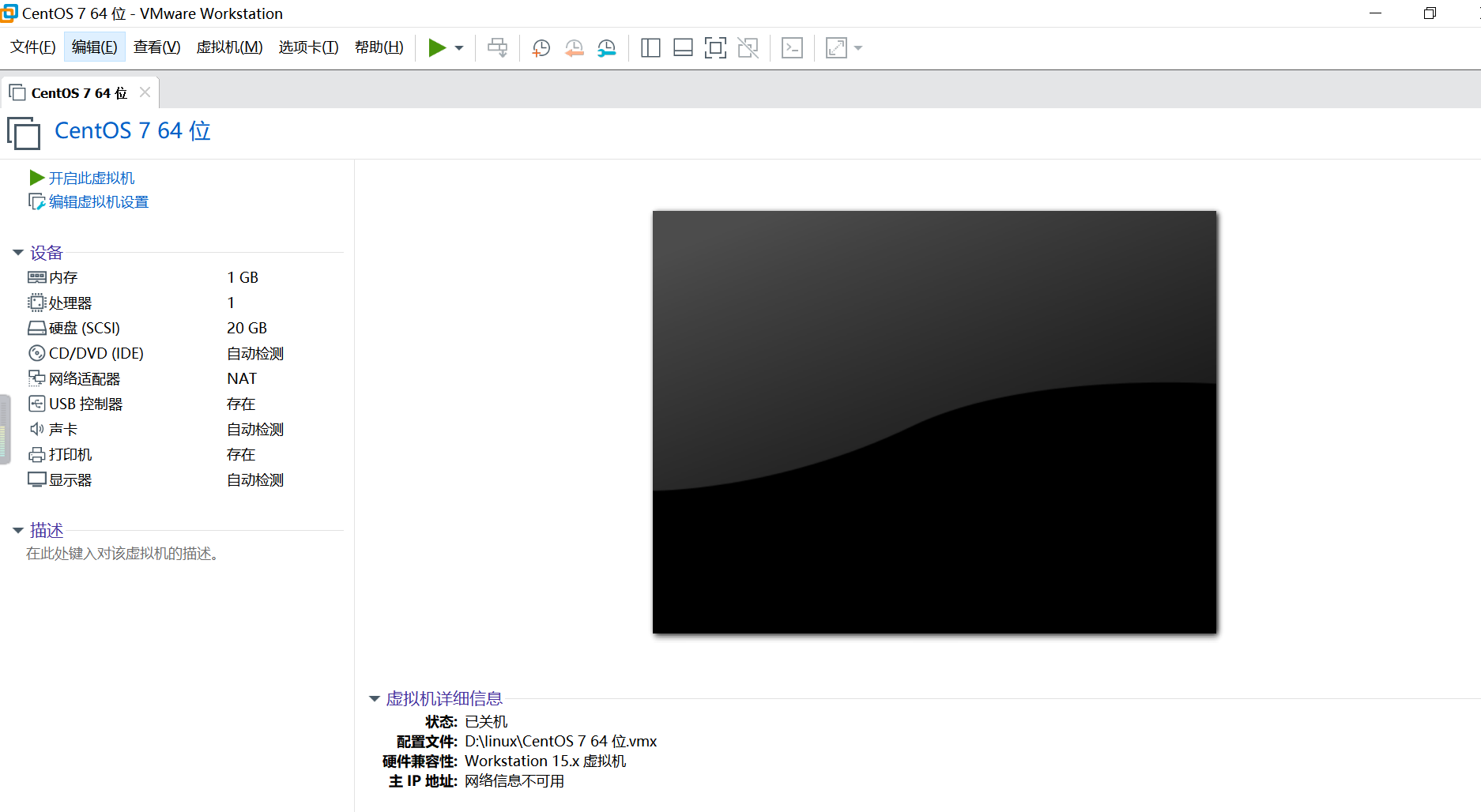Viewport: 1481px width, 812px height.
Task: Select the 声卡 sound card row
Action: coord(185,429)
